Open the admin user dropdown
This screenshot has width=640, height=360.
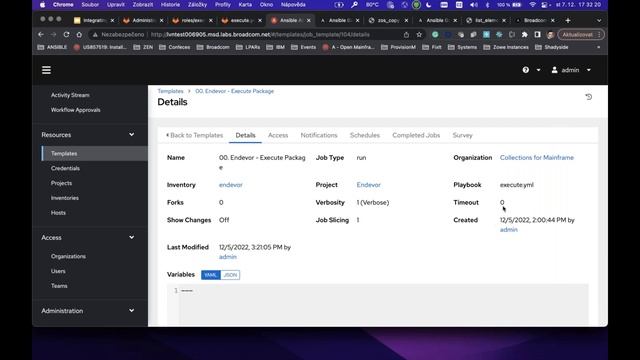click(571, 70)
